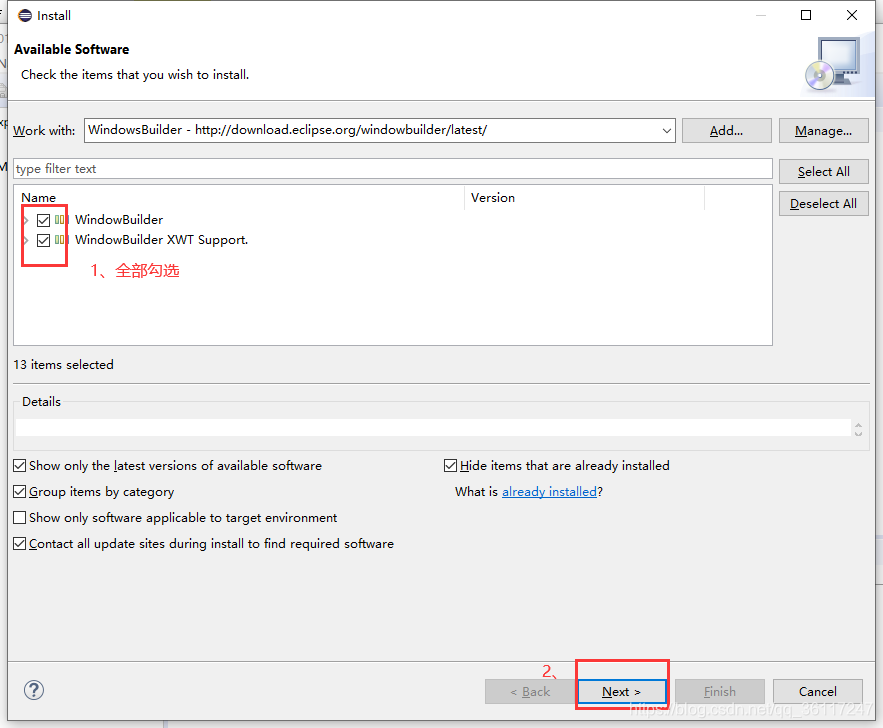The width and height of the screenshot is (883, 728).
Task: Click the Manage... button
Action: pyautogui.click(x=823, y=131)
